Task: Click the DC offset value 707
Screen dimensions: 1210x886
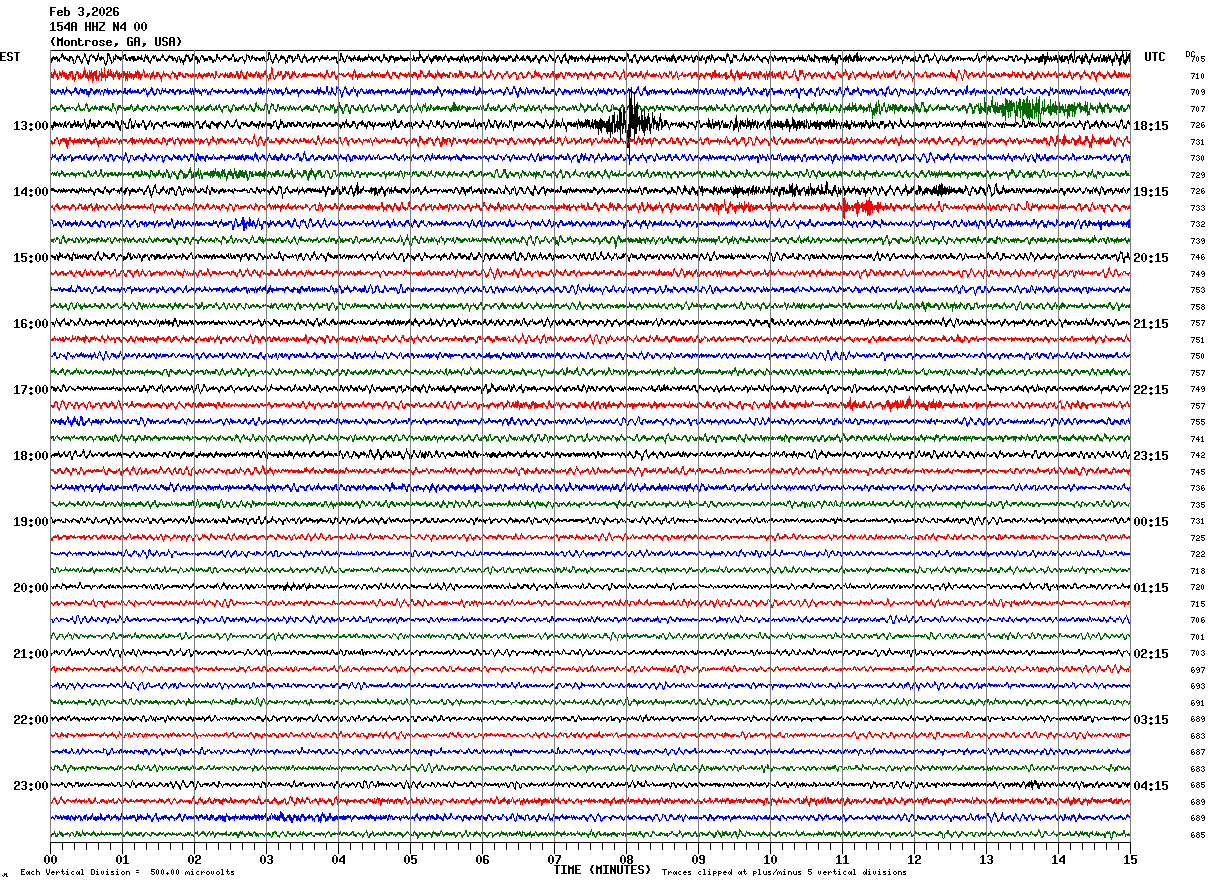Action: [1197, 109]
